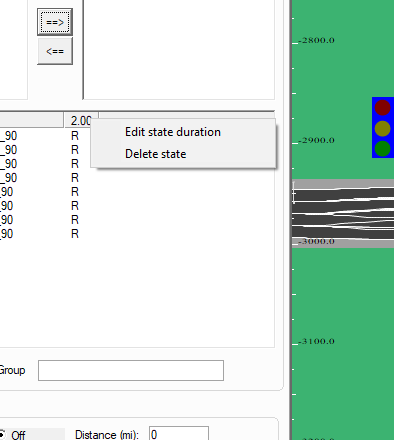Click the <== move left button
Image resolution: width=394 pixels, height=440 pixels.
(55, 51)
